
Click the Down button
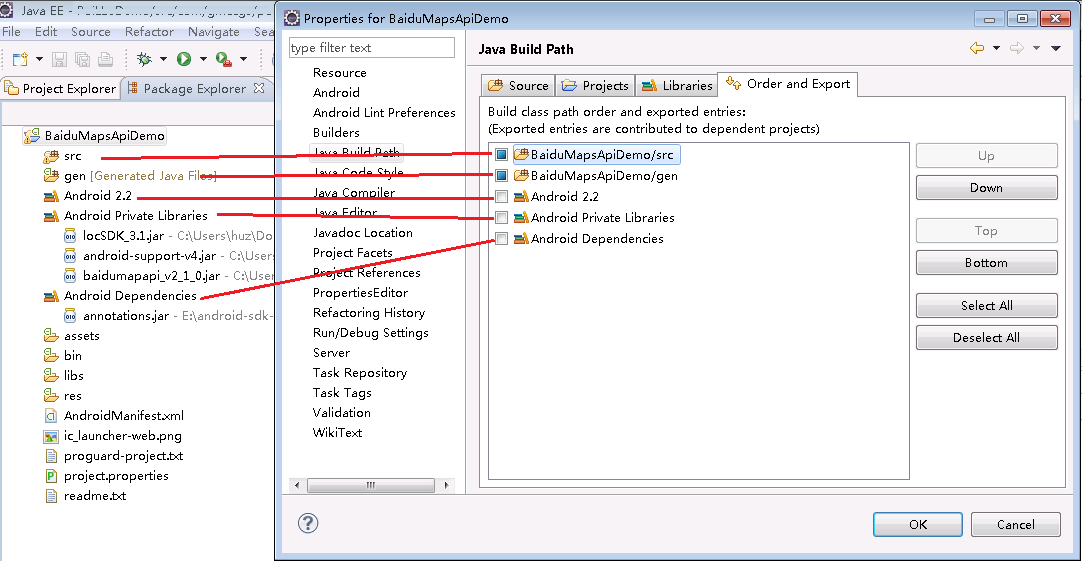click(987, 188)
